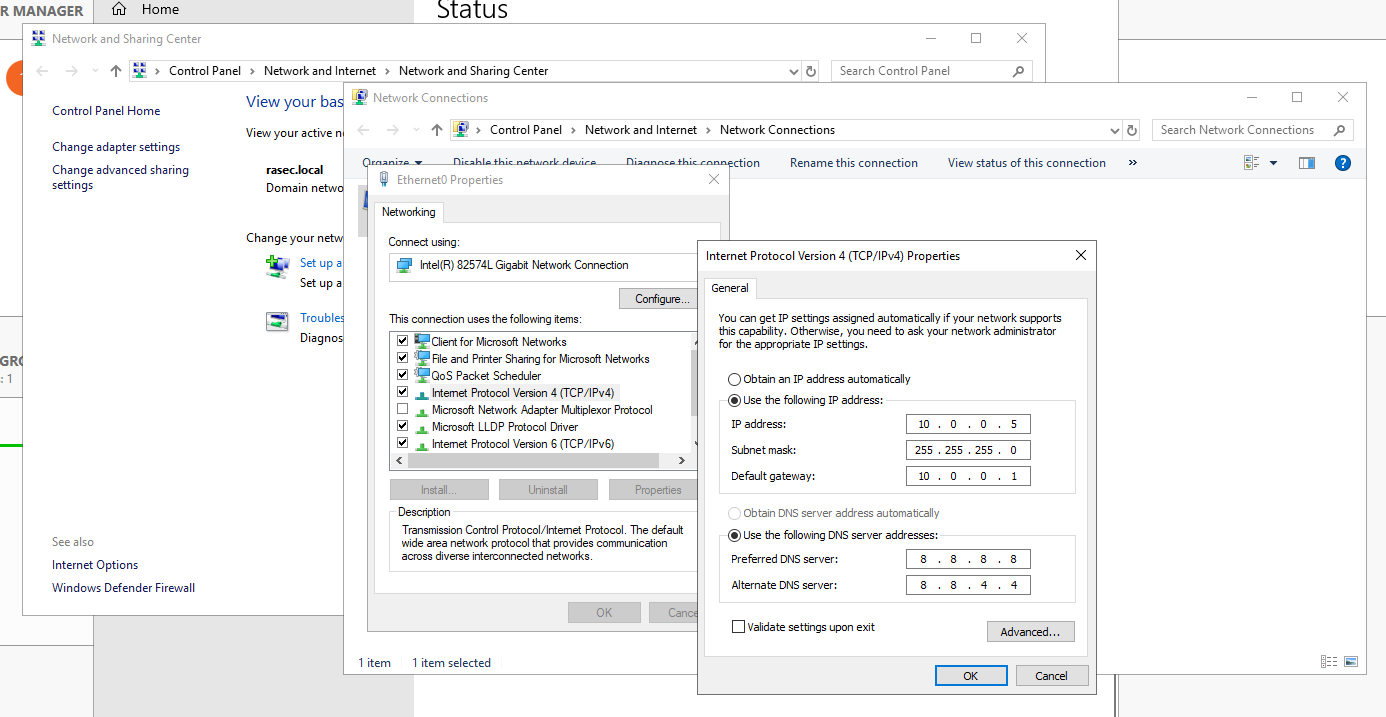Viewport: 1386px width, 717px height.
Task: Uncheck File and Printer Sharing for Microsoft Networks
Action: (x=403, y=359)
